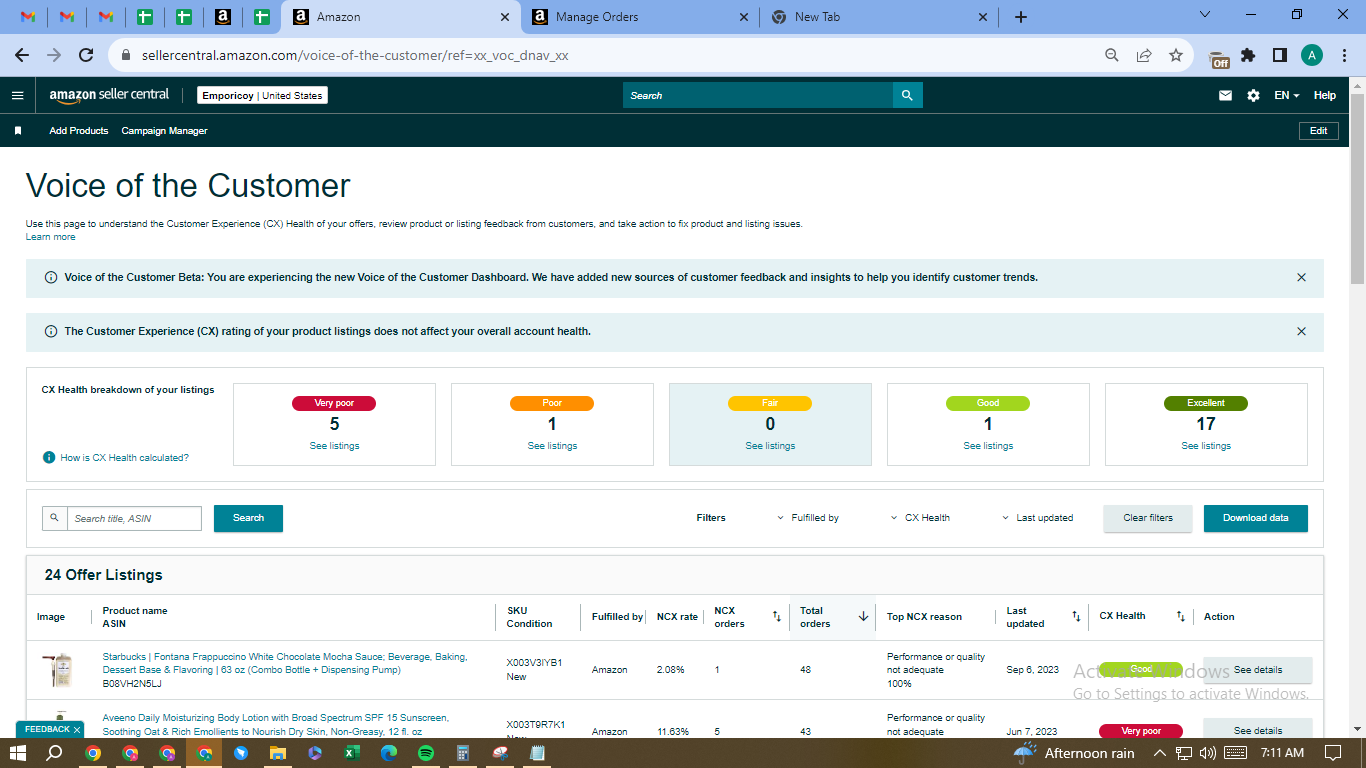Image resolution: width=1366 pixels, height=768 pixels.
Task: Open the mail messages icon in the header
Action: [x=1225, y=96]
